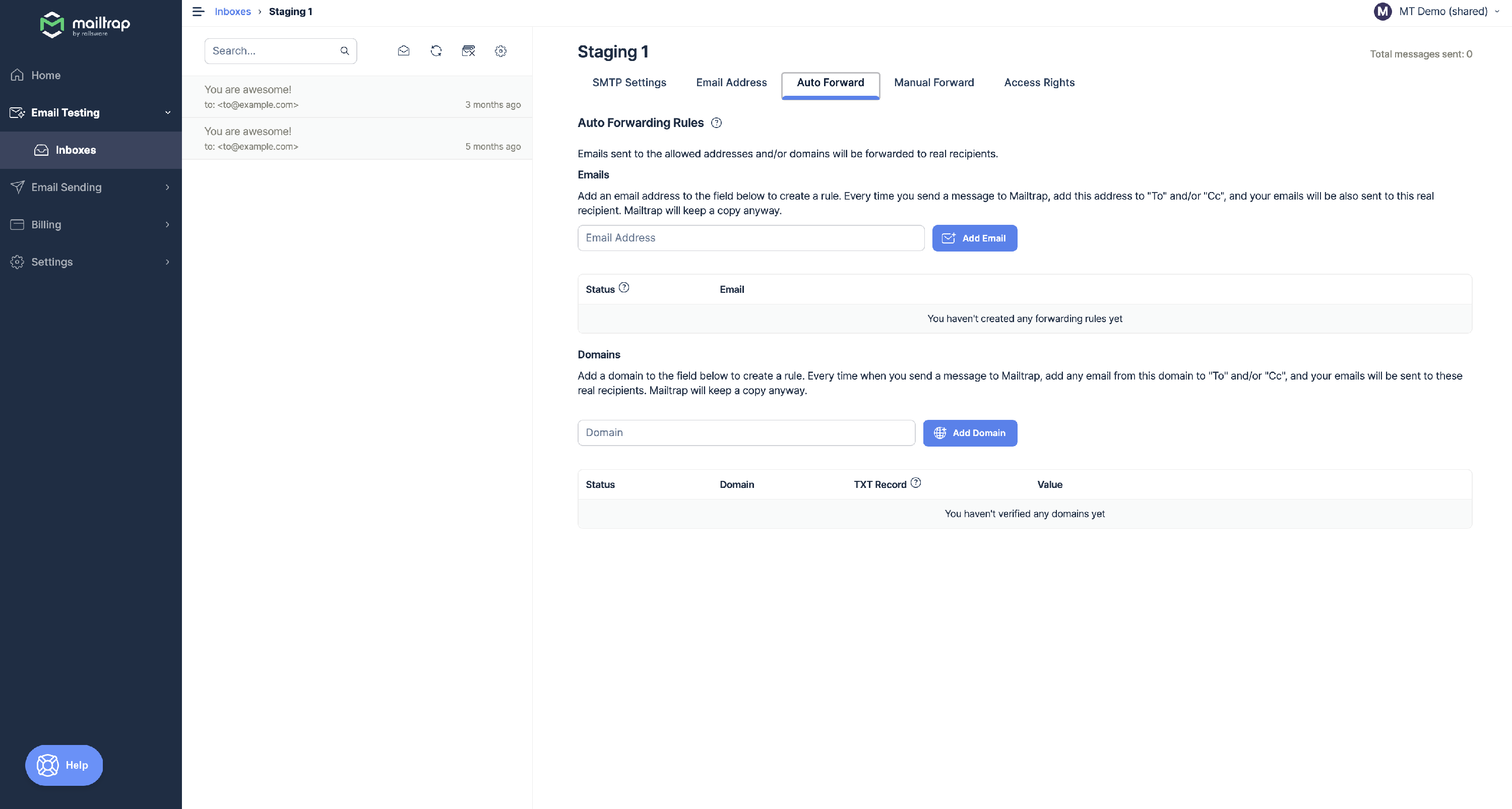The height and width of the screenshot is (809, 1512).
Task: Click the Mailtrap logo
Action: (x=85, y=25)
